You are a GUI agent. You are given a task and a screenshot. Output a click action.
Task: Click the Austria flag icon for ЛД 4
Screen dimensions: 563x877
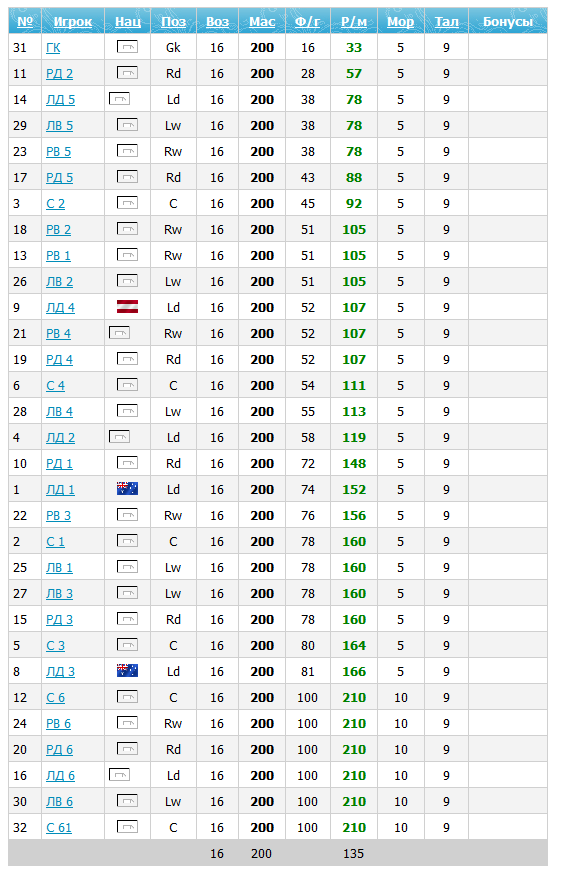coord(127,307)
